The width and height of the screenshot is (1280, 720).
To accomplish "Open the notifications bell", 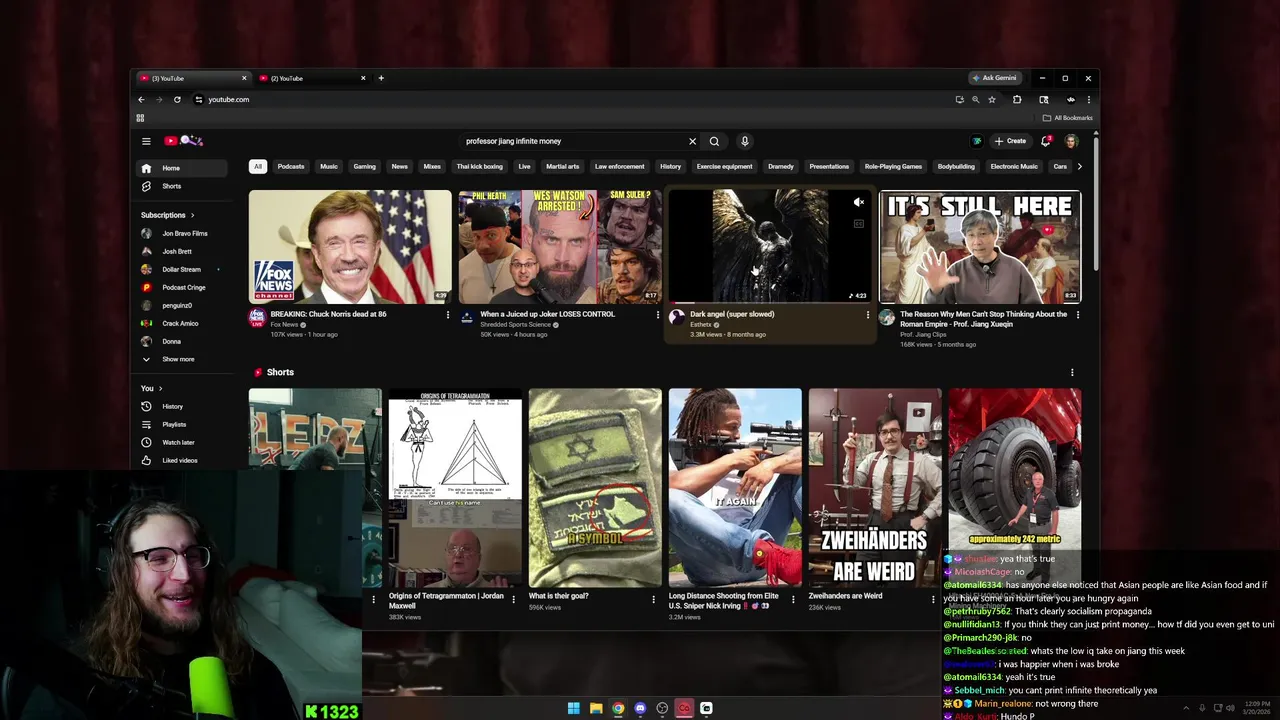I will pyautogui.click(x=1046, y=141).
